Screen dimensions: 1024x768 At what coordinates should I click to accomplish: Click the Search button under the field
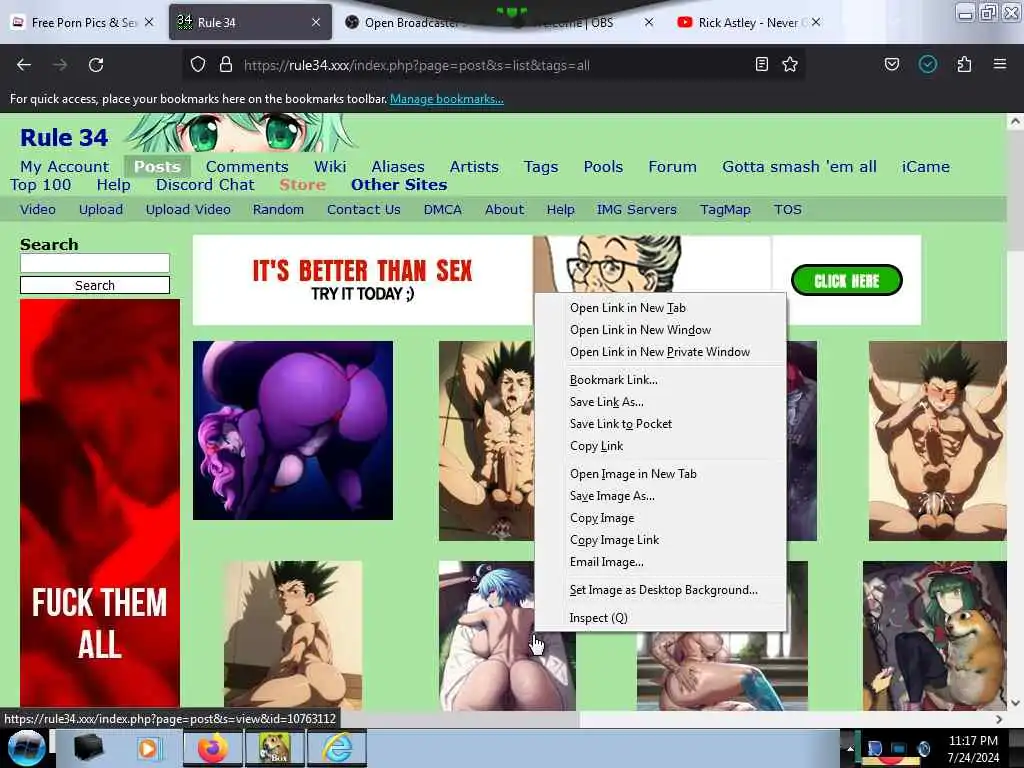95,285
